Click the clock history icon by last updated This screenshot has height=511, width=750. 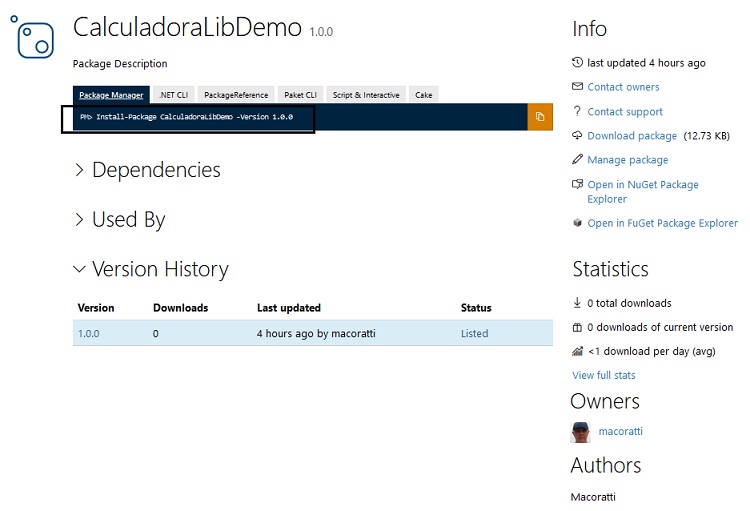pos(577,62)
